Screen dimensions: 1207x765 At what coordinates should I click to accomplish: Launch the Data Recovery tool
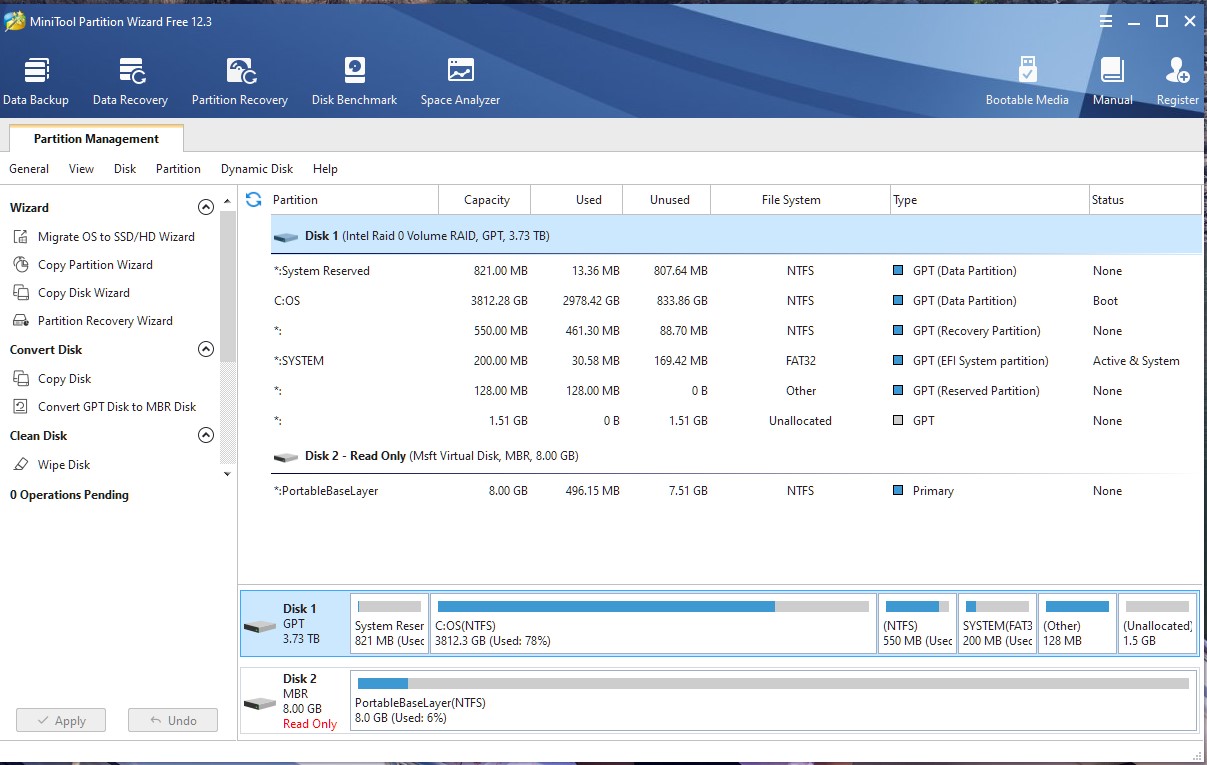click(x=130, y=82)
